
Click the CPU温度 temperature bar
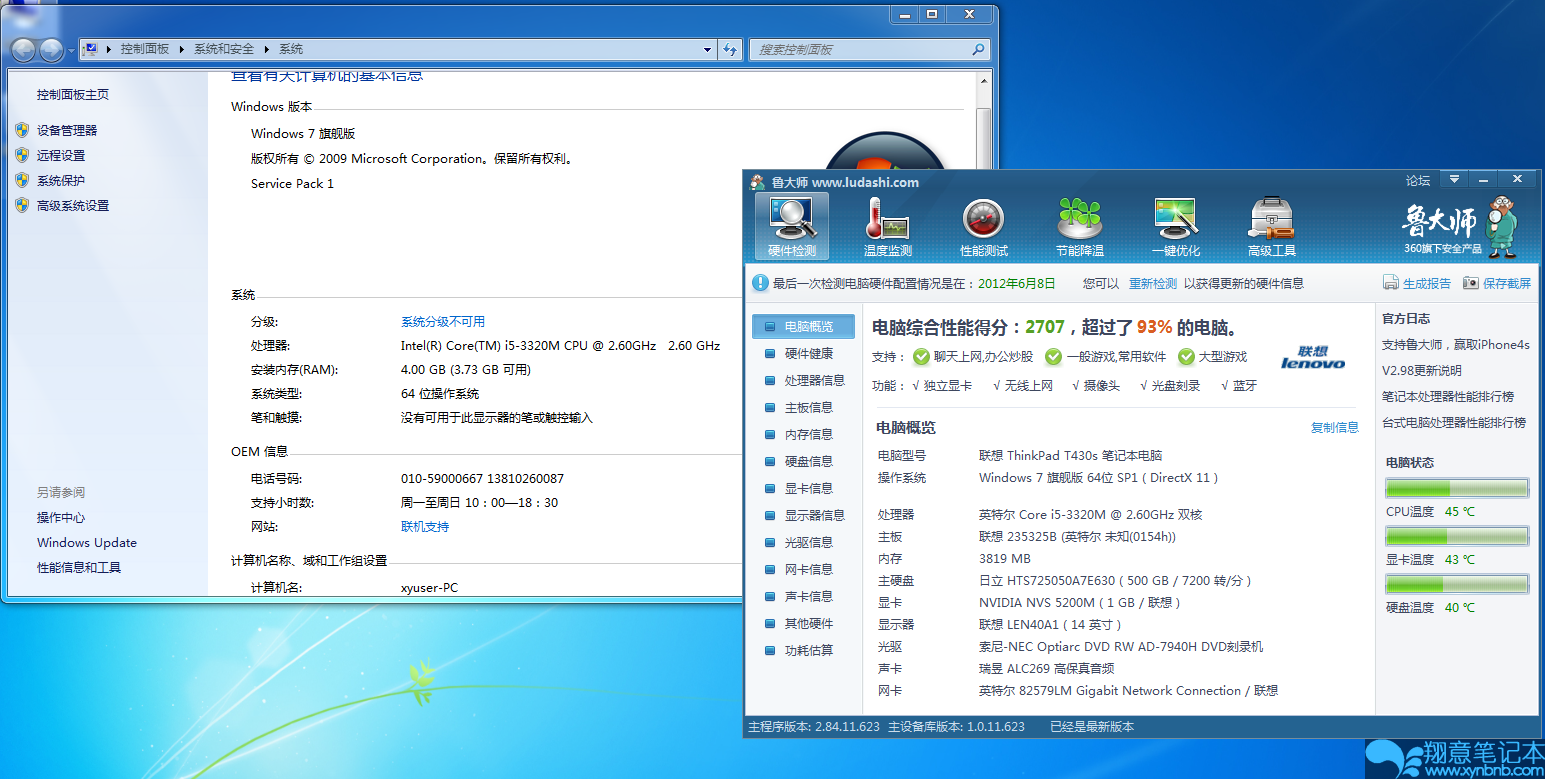pos(1457,488)
